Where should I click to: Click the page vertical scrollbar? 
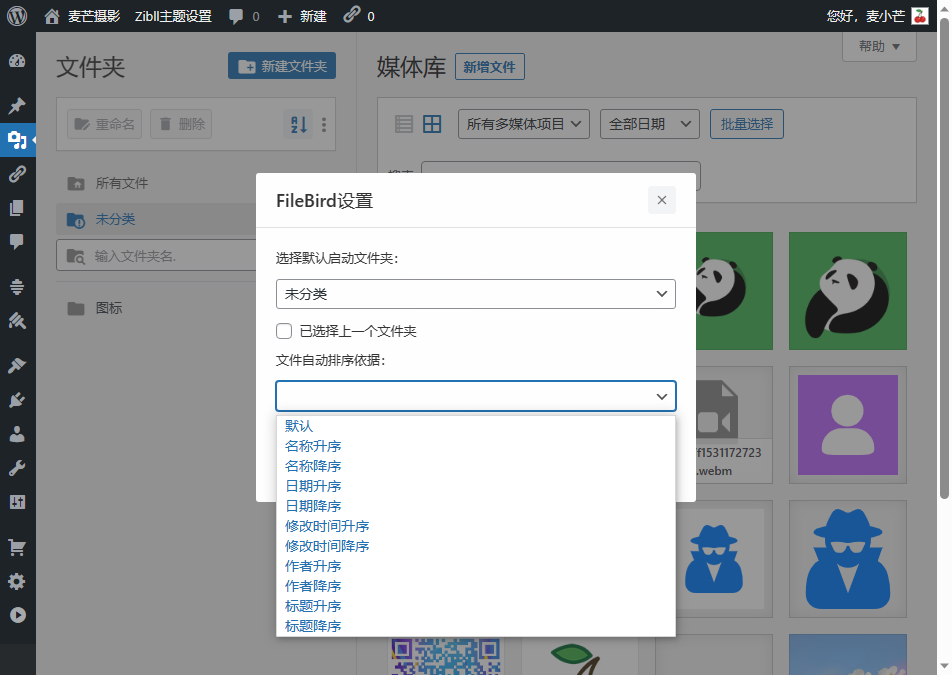coord(944,258)
